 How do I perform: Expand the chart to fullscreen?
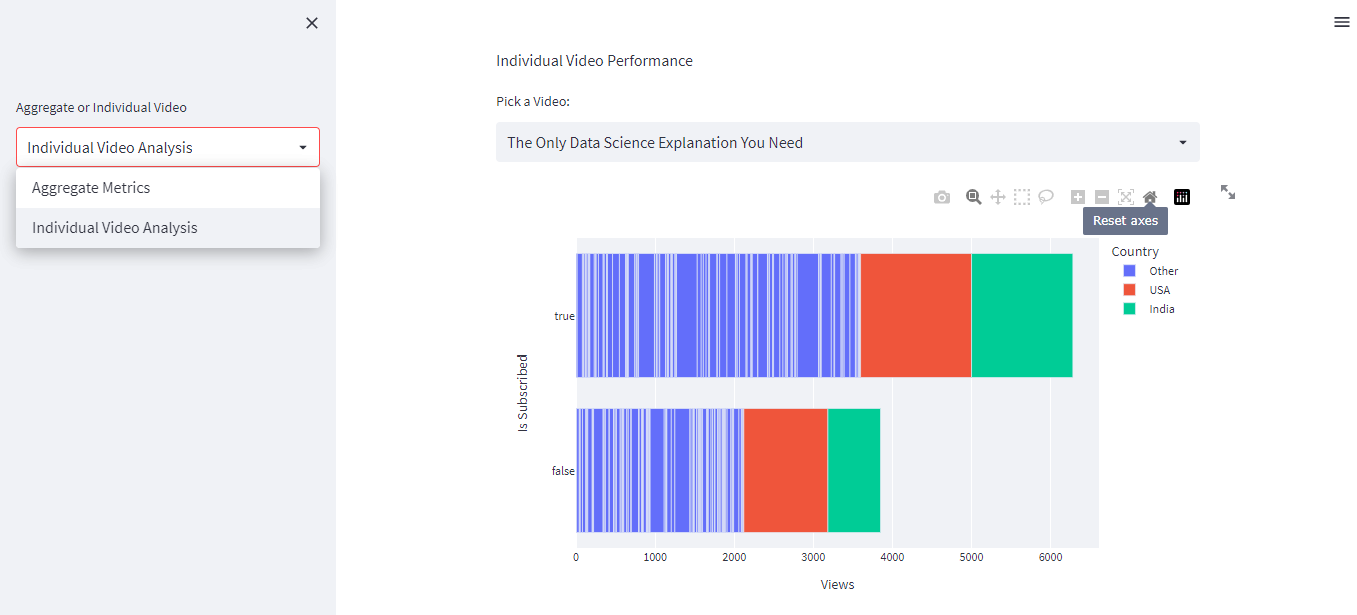tap(1227, 193)
